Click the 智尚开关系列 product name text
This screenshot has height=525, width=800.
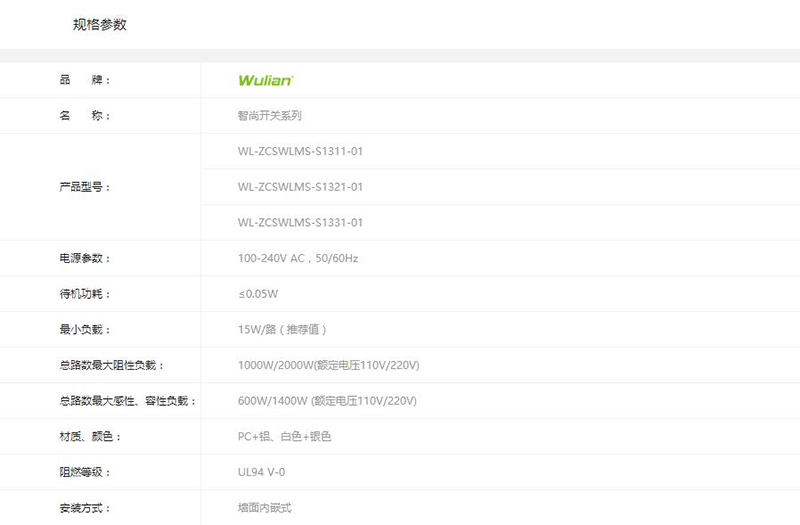point(270,116)
